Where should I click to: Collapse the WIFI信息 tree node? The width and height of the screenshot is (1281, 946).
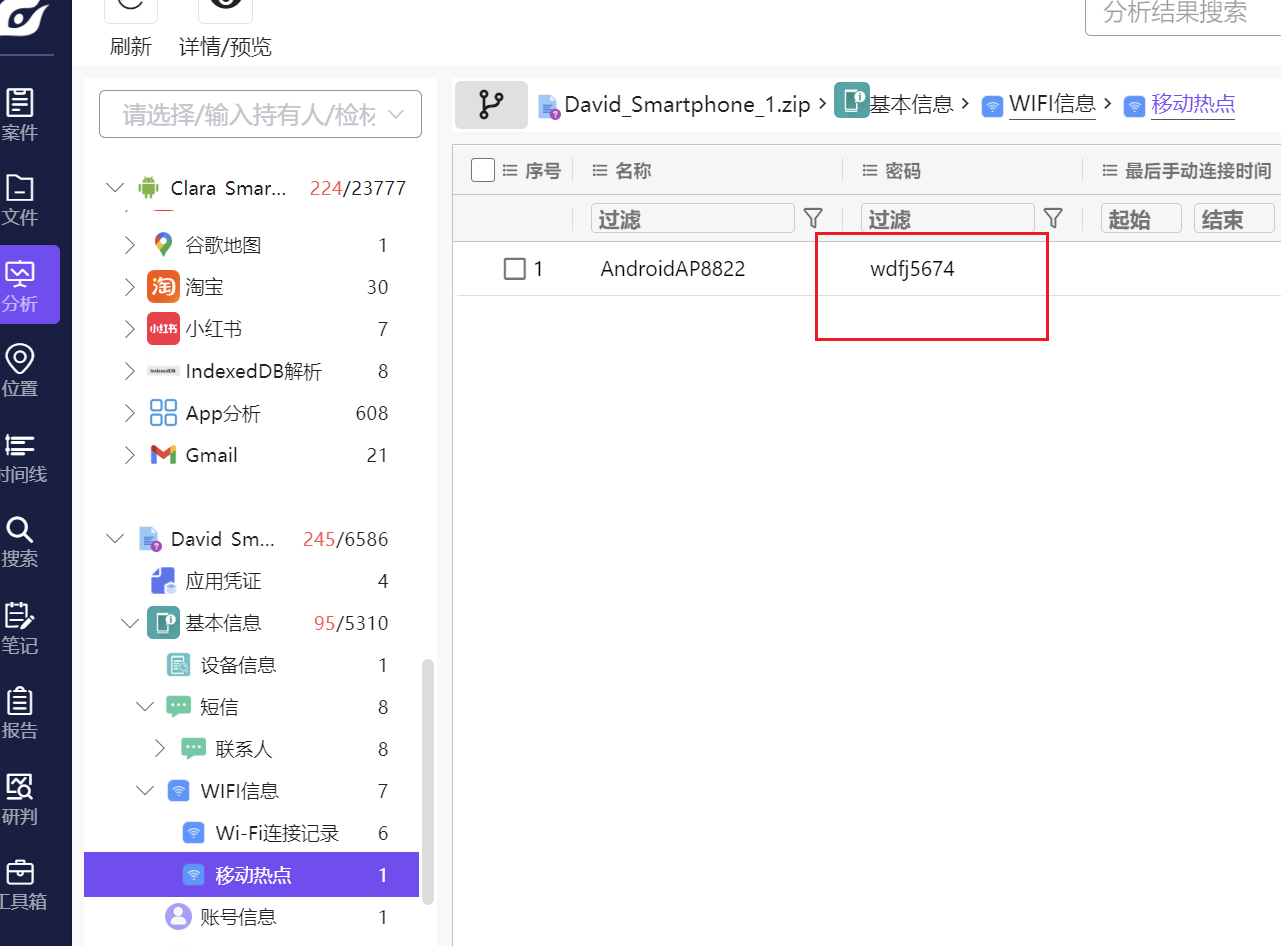pyautogui.click(x=145, y=791)
